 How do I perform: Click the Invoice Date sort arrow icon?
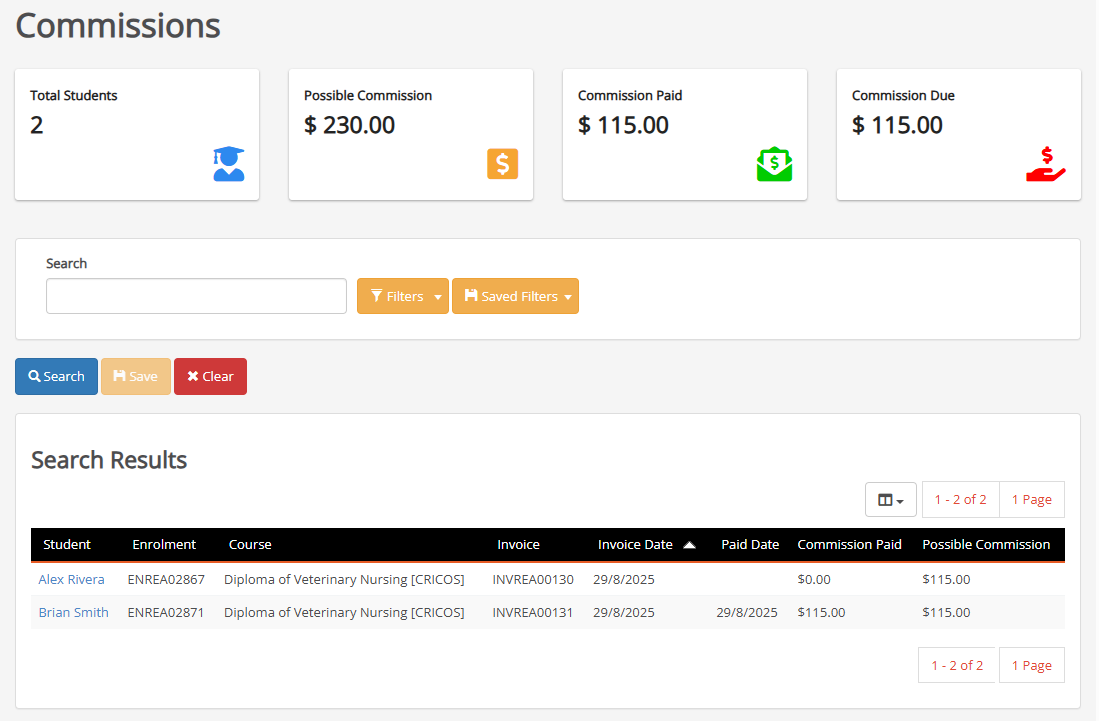click(x=690, y=545)
